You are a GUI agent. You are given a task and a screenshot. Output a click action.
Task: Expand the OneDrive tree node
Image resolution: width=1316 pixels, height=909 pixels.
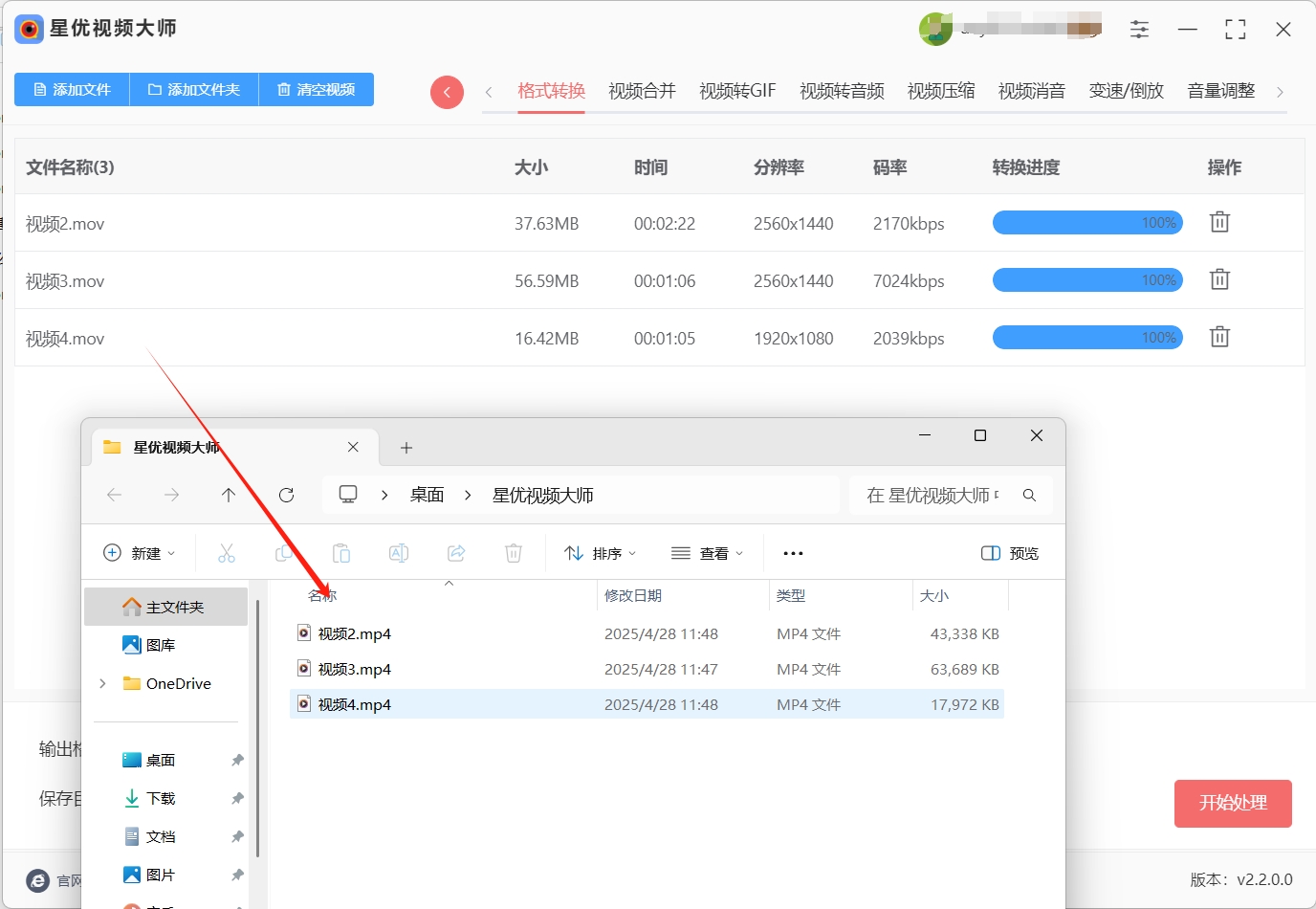click(102, 683)
